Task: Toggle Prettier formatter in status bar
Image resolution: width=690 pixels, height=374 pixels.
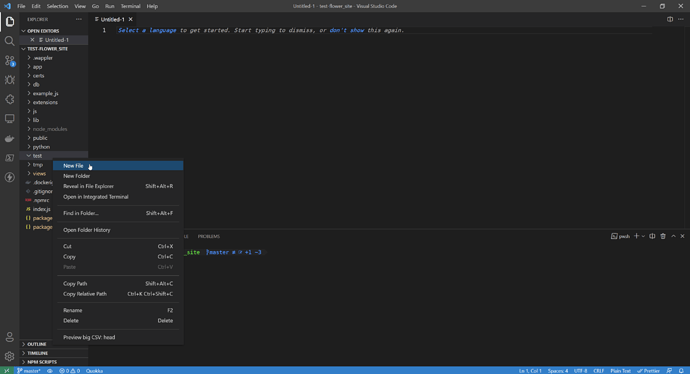Action: (x=648, y=371)
